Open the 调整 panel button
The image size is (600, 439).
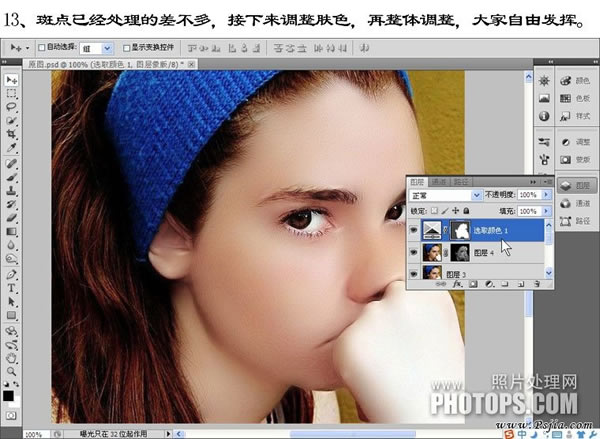pyautogui.click(x=576, y=142)
